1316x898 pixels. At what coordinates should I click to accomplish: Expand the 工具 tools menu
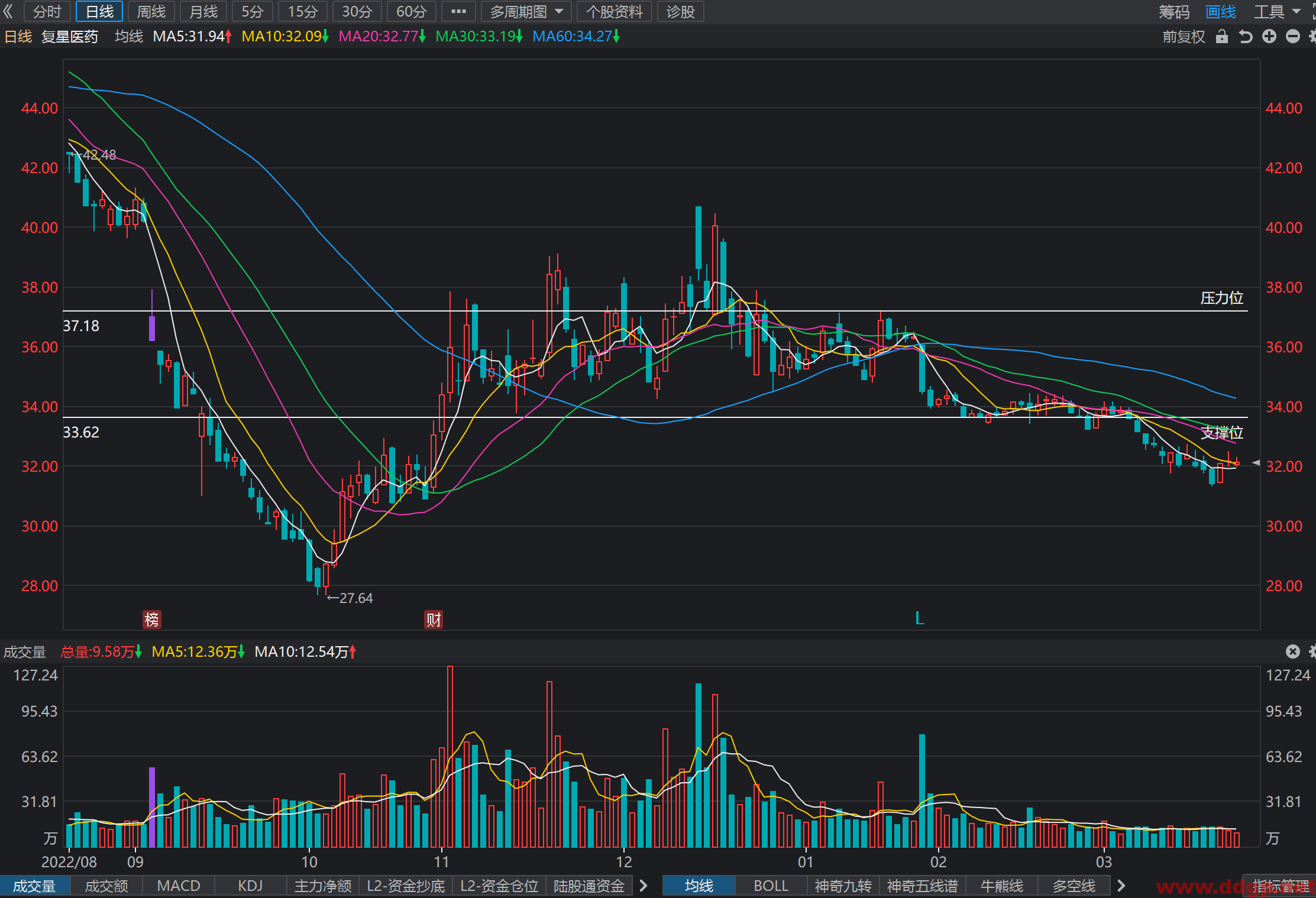pyautogui.click(x=1277, y=12)
